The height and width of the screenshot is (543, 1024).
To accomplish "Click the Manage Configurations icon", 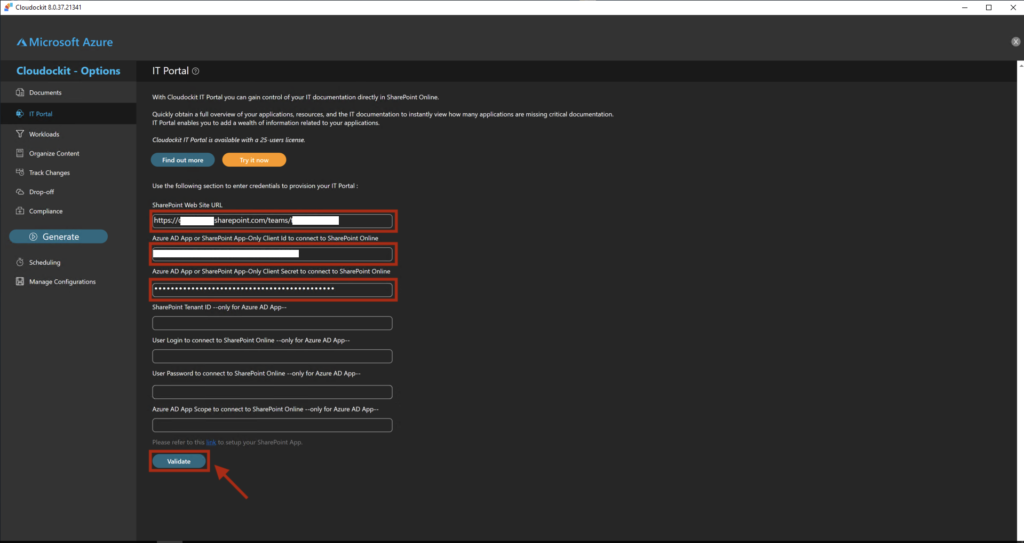I will pyautogui.click(x=20, y=282).
